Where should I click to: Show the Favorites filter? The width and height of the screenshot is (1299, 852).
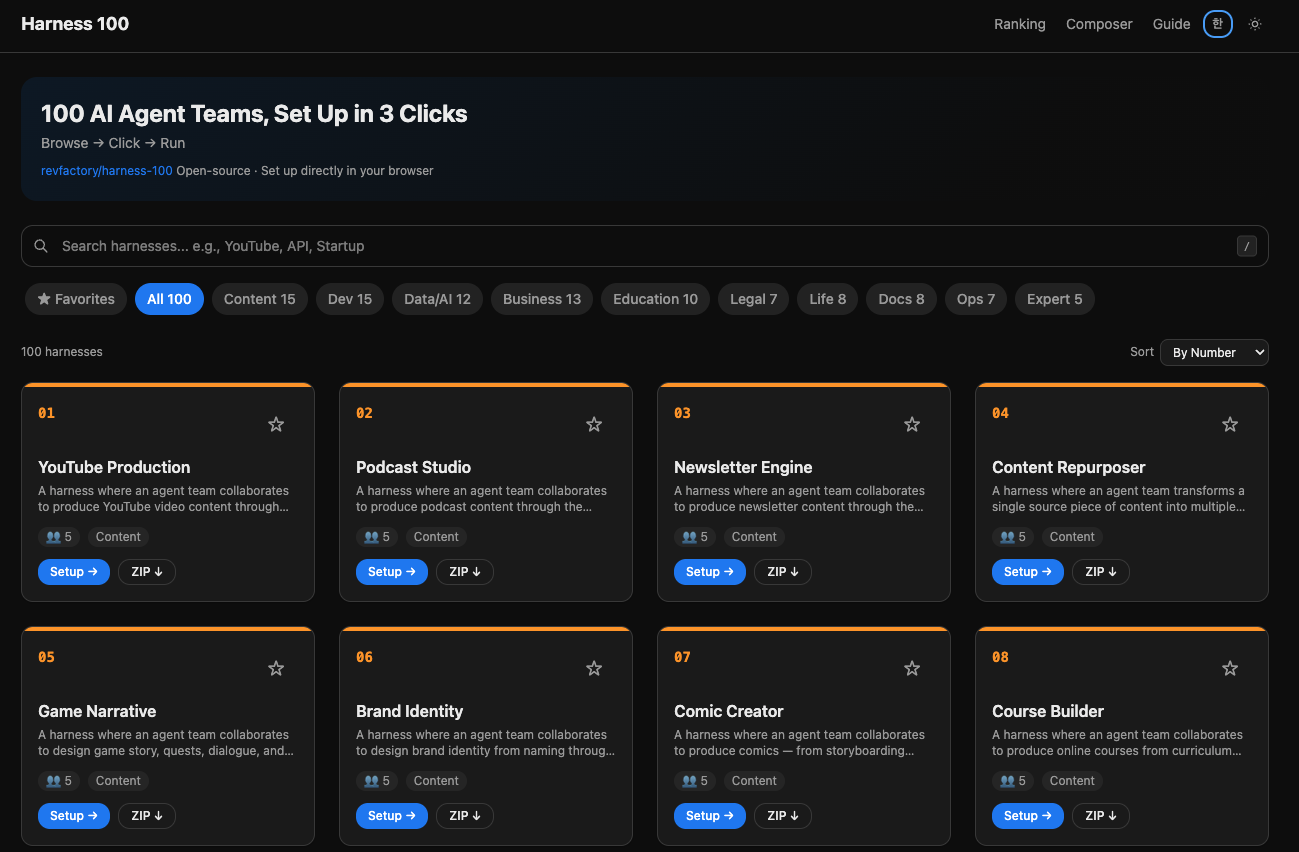tap(76, 299)
